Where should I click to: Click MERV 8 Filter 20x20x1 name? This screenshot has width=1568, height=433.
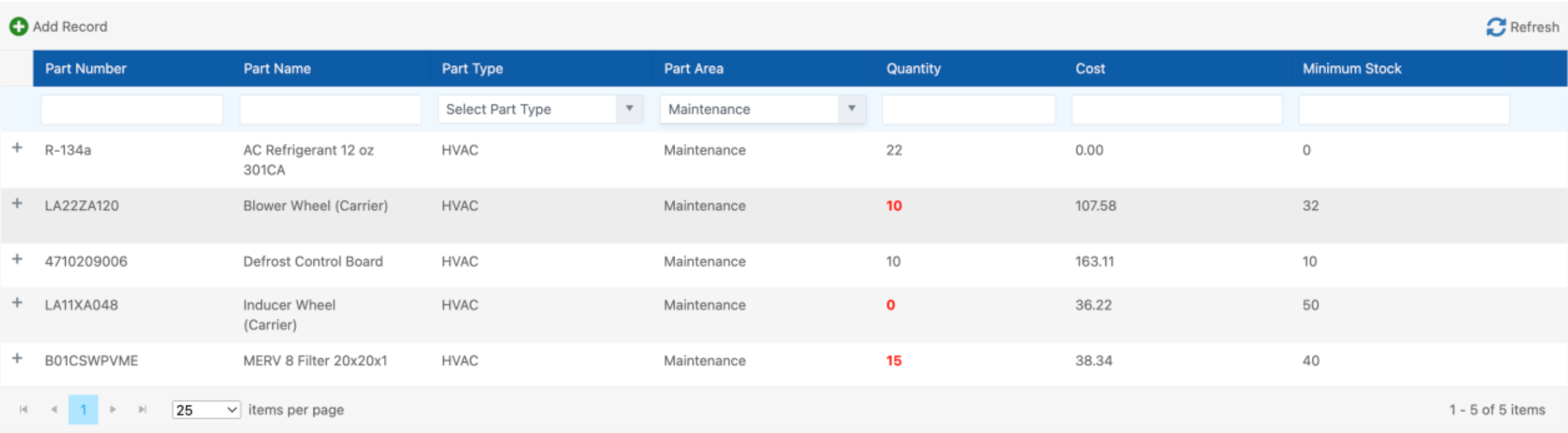[x=315, y=361]
